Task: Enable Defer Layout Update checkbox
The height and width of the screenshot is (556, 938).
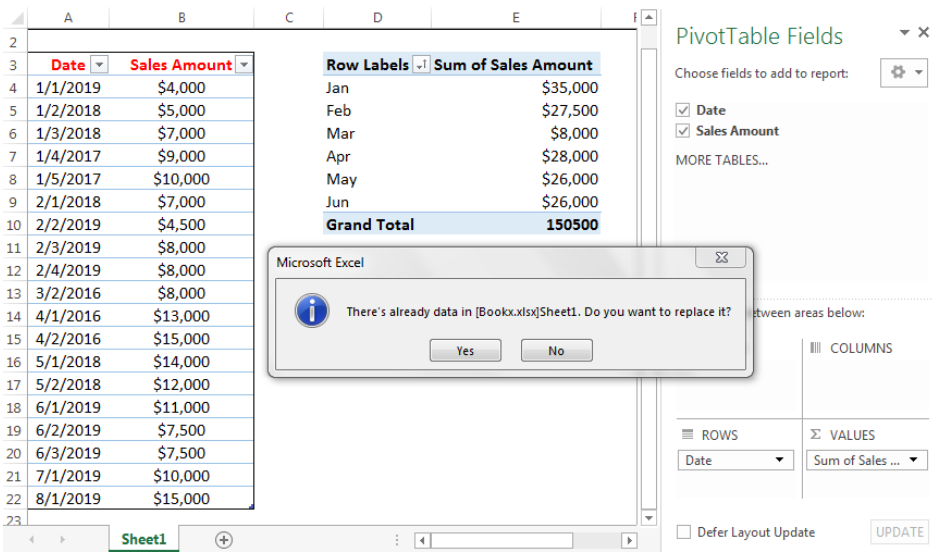Action: (x=683, y=532)
